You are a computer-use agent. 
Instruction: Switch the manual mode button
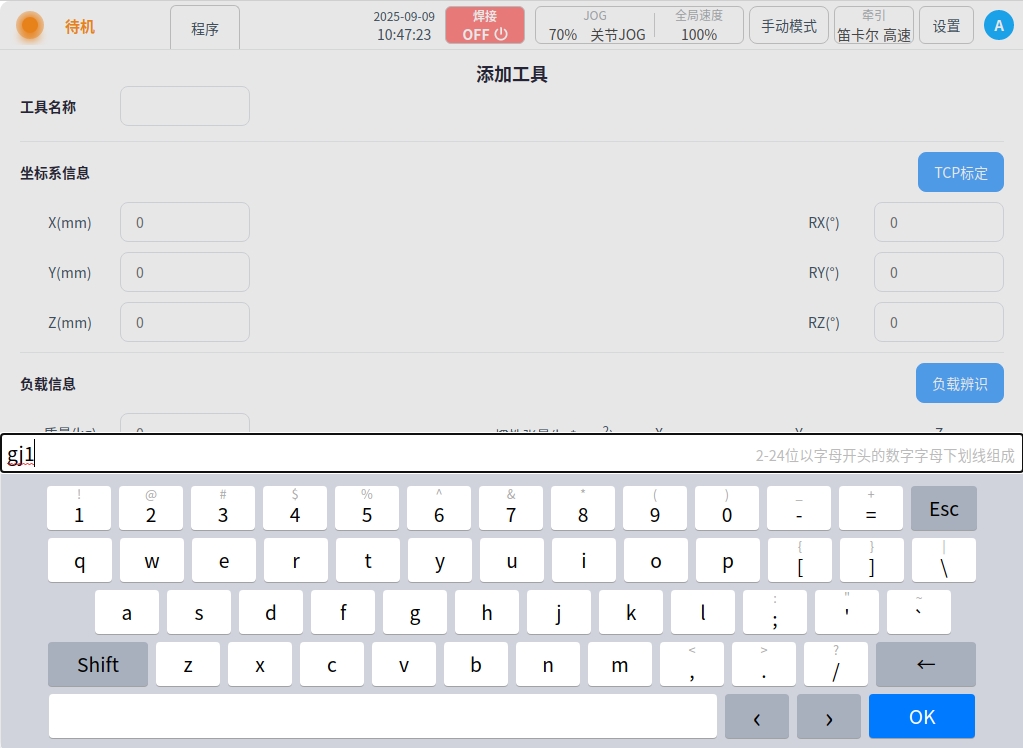788,26
